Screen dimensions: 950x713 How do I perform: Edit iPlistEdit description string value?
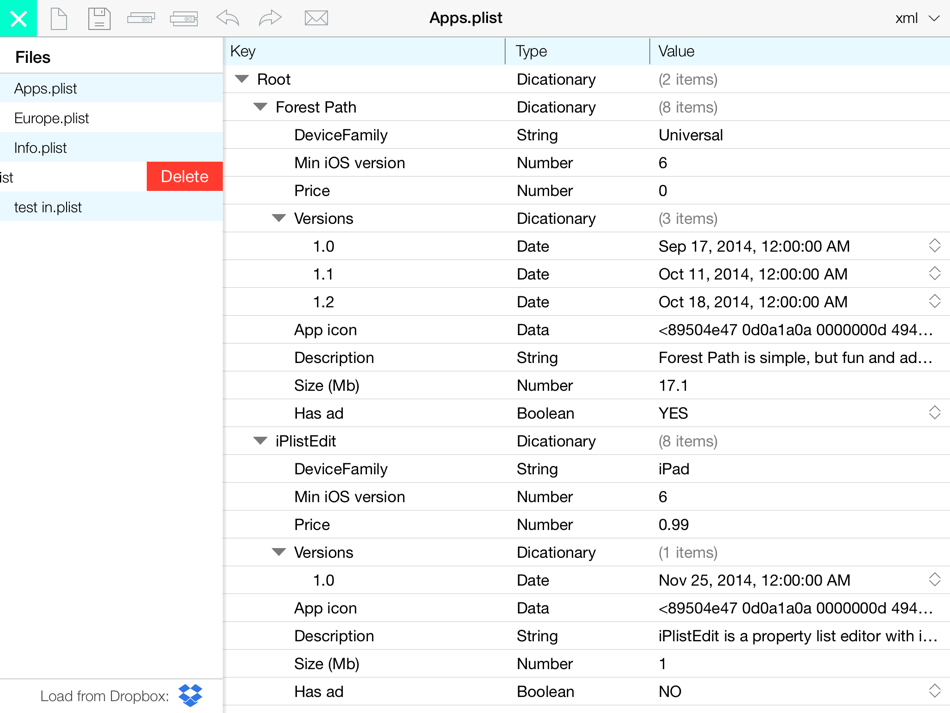(x=797, y=635)
